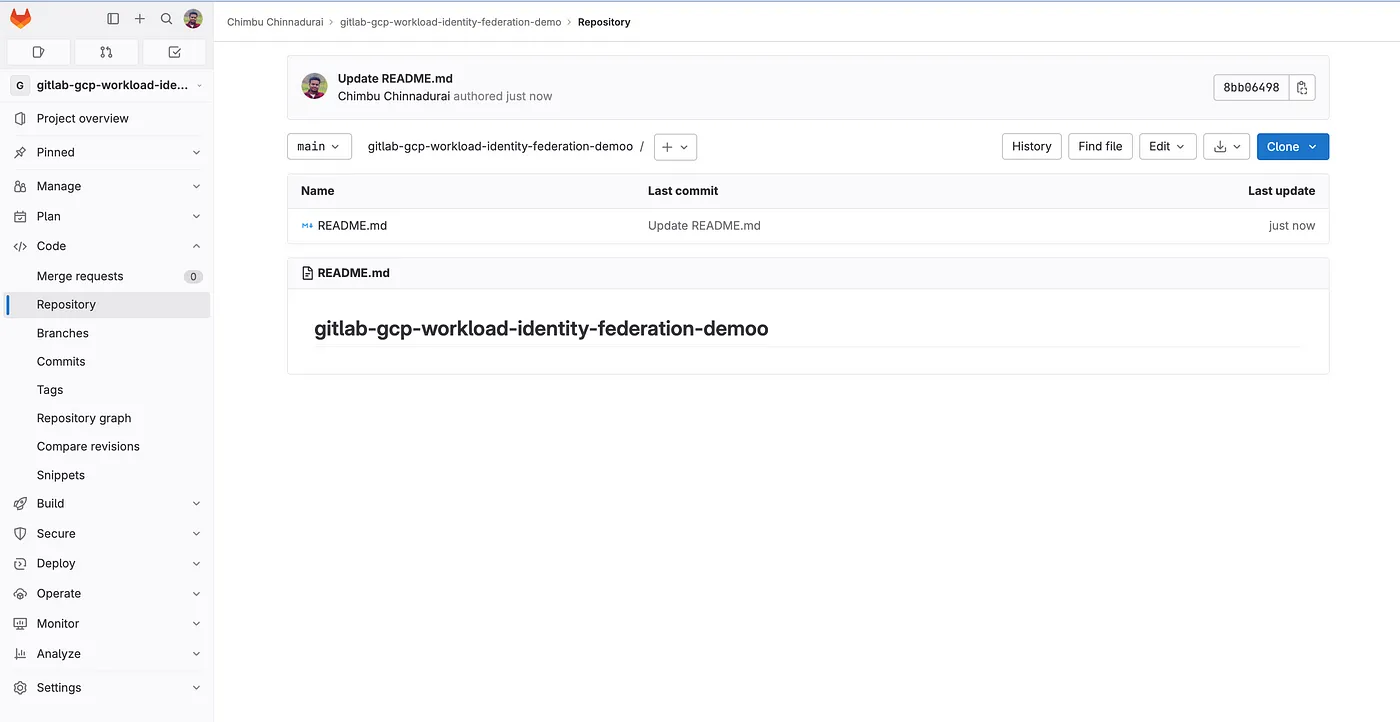The width and height of the screenshot is (1400, 722).
Task: Click the History button
Action: (1031, 146)
